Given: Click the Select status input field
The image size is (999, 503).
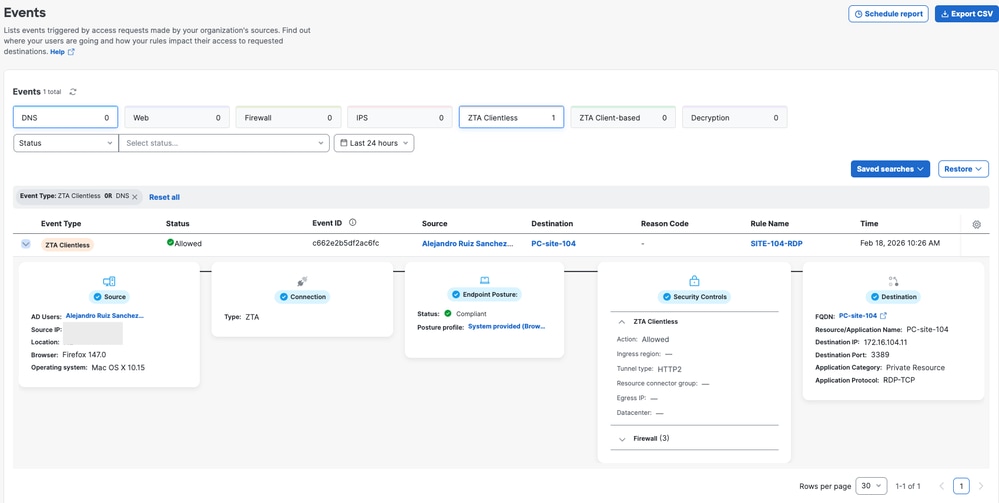Looking at the screenshot, I should click(x=223, y=143).
